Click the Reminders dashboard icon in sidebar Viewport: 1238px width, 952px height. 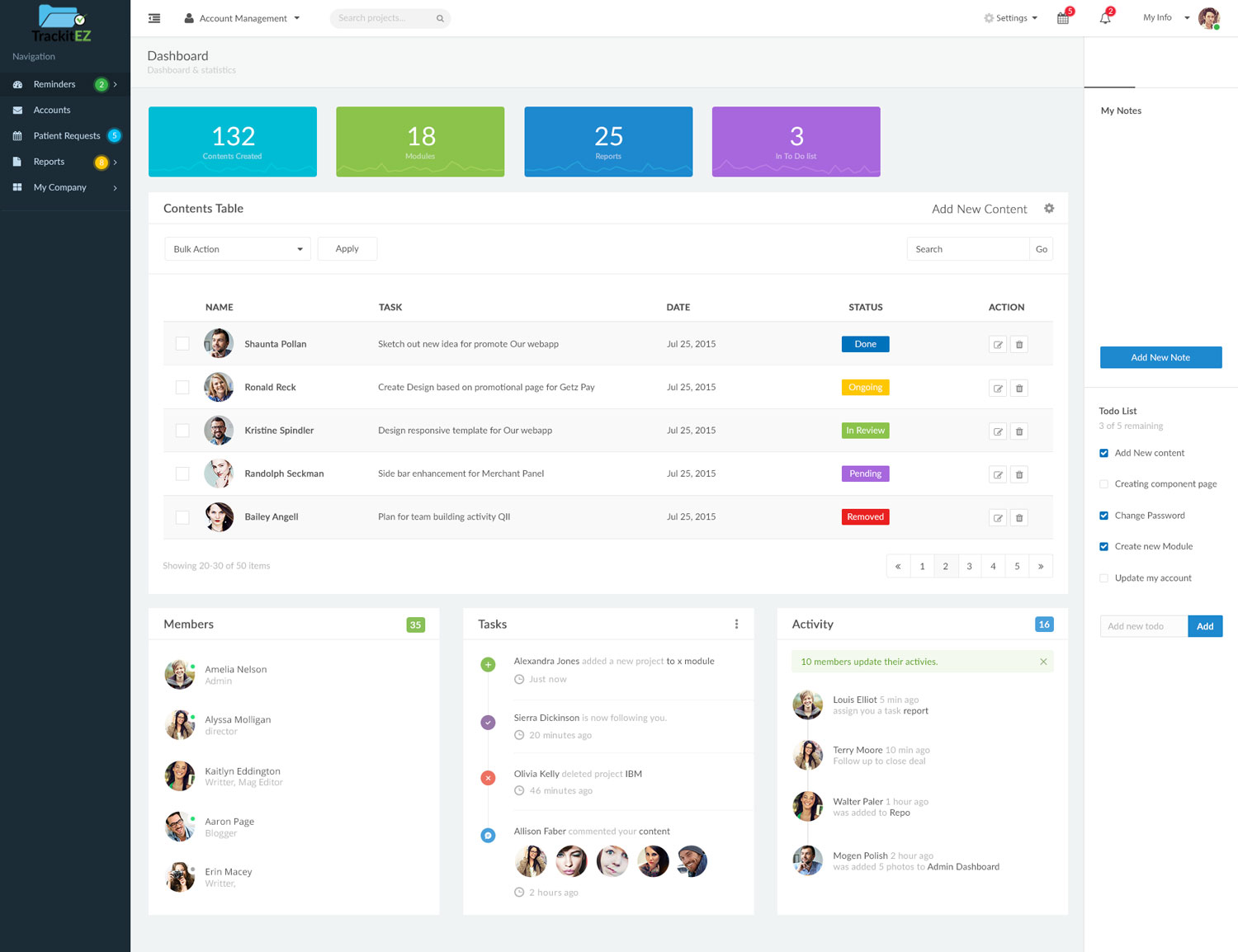tap(17, 84)
